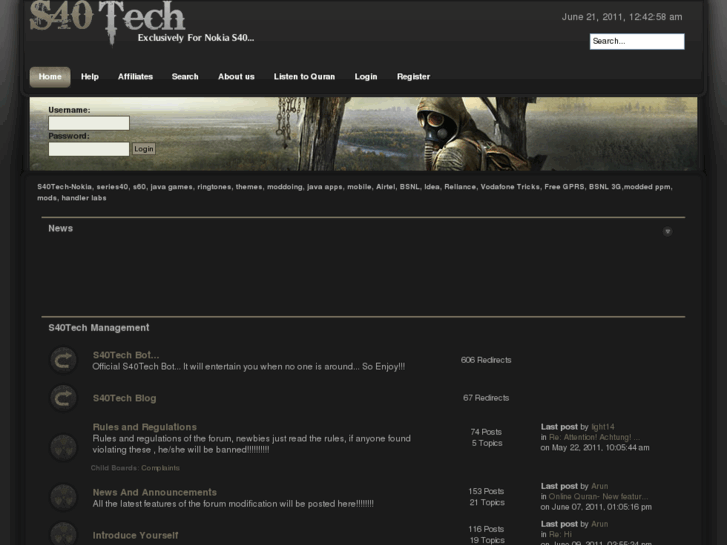Image resolution: width=727 pixels, height=545 pixels.
Task: Click the S40Tech Management category heading
Action: coord(99,328)
